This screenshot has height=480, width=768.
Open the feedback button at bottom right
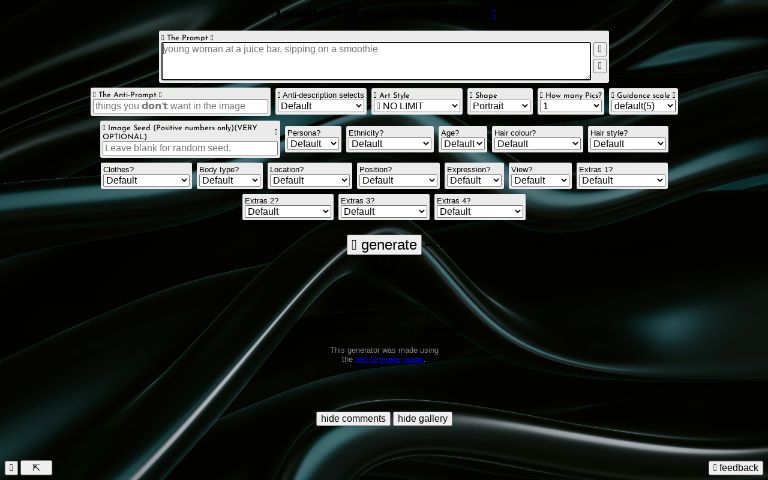coord(735,468)
